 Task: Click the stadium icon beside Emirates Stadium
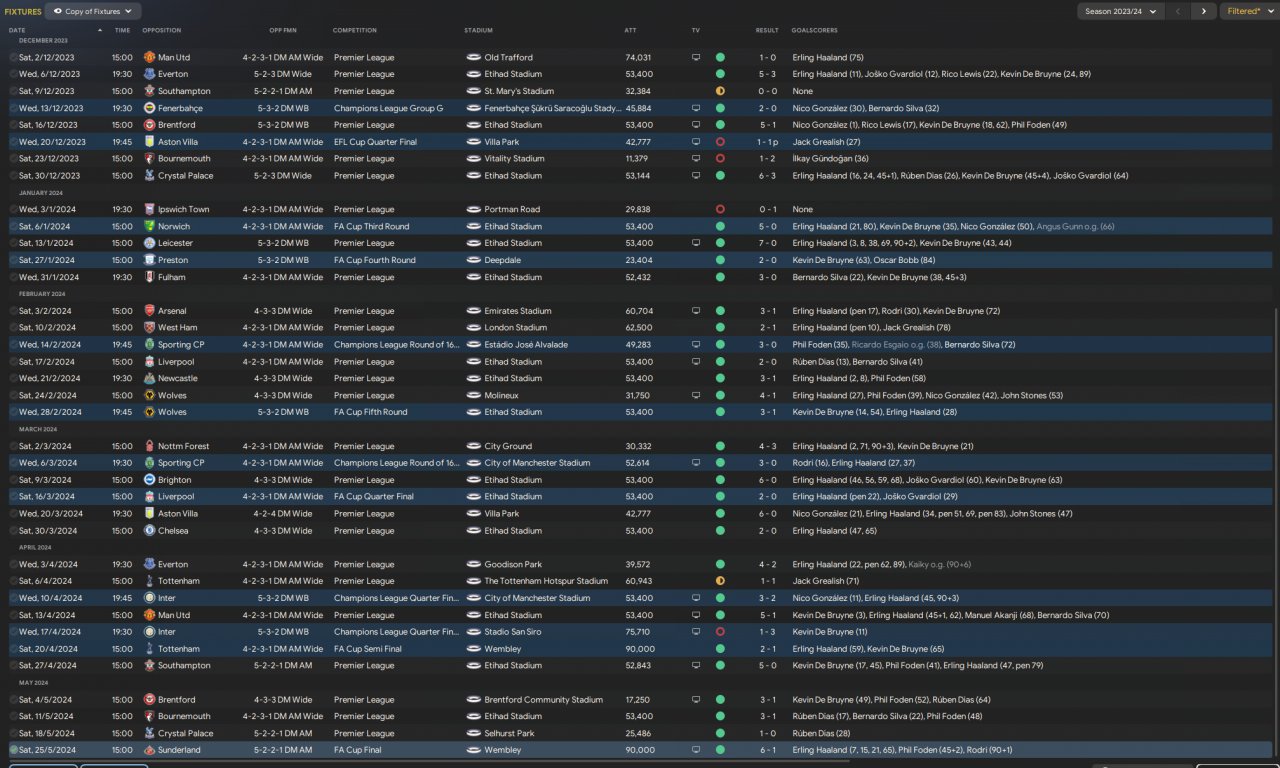pyautogui.click(x=473, y=311)
